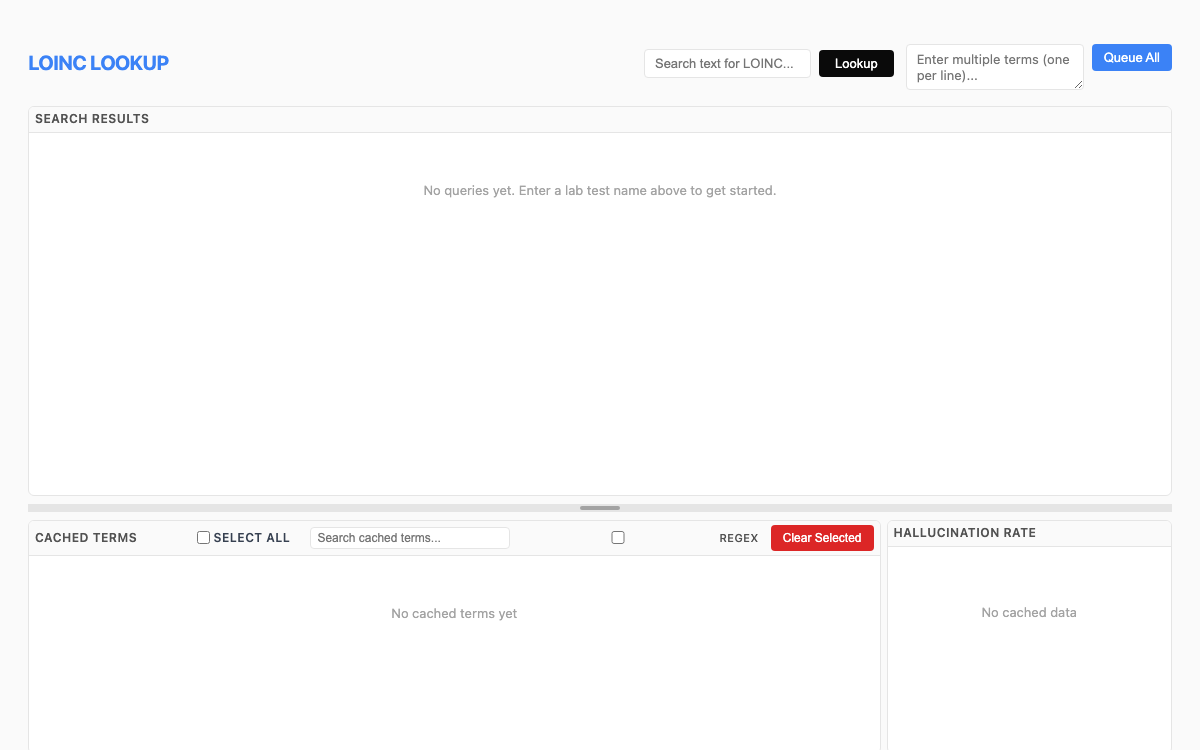Click the 'No cached data' text

coord(1029,612)
